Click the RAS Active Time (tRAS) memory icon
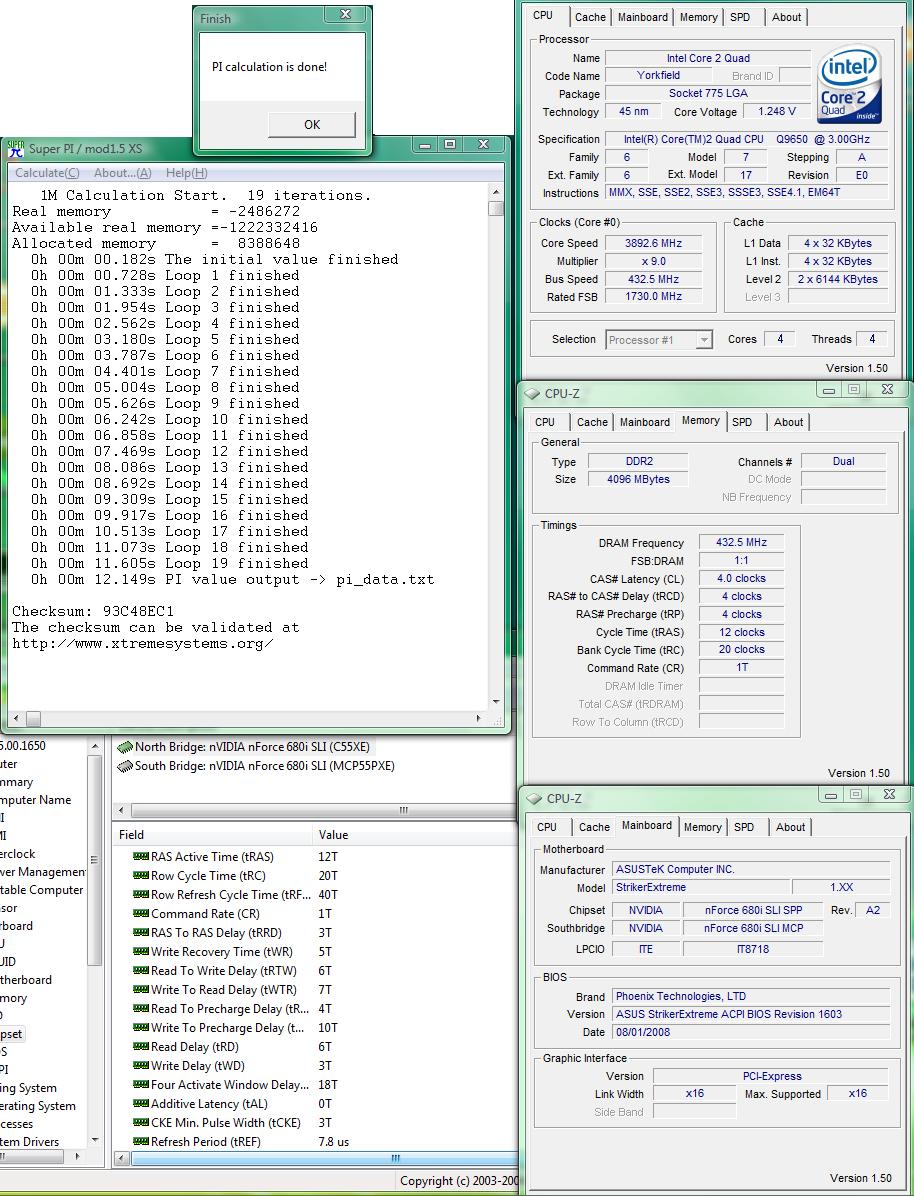Image resolution: width=914 pixels, height=1196 pixels. point(140,857)
